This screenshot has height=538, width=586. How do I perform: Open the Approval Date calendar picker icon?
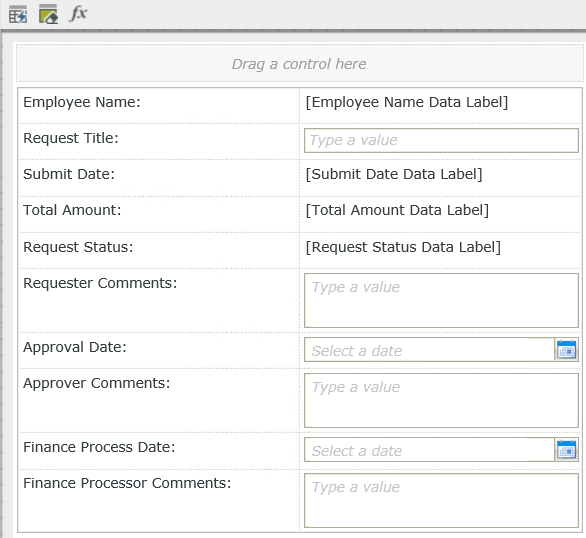[x=566, y=350]
